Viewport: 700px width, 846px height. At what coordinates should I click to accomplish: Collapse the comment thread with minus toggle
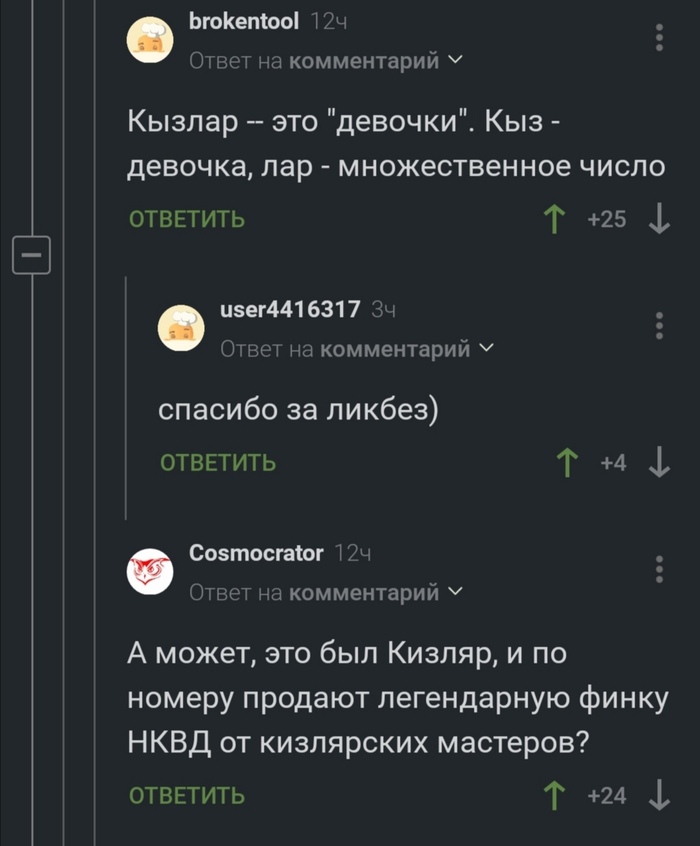[x=29, y=256]
